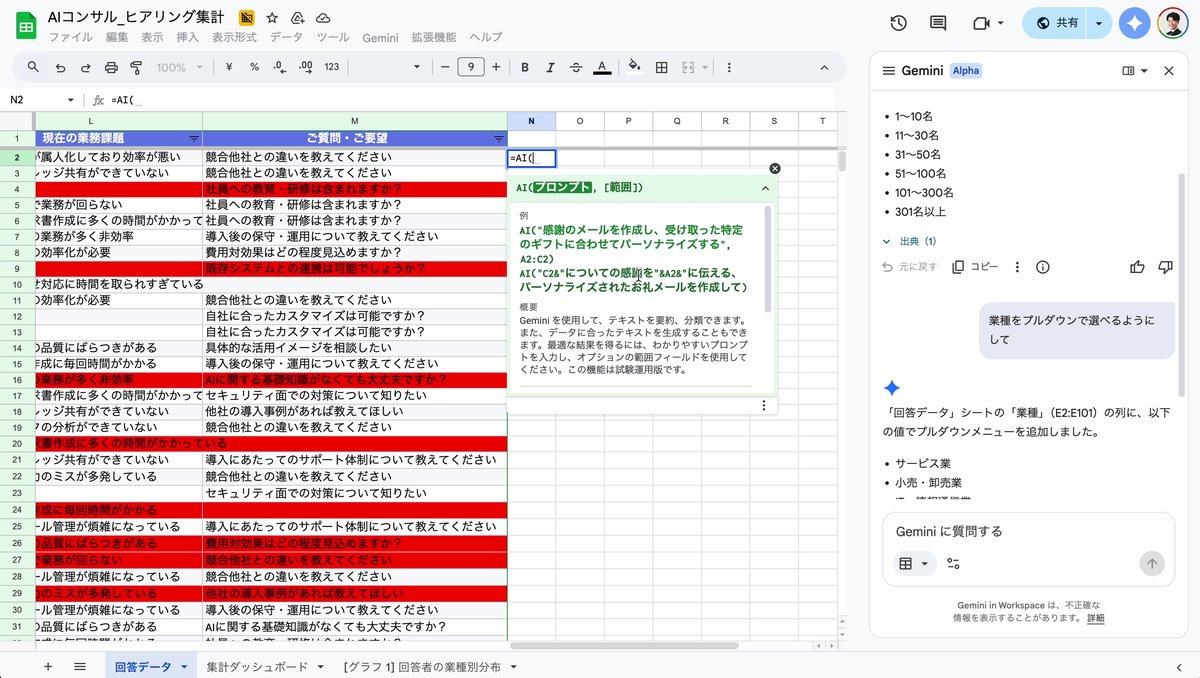This screenshot has height=678, width=1200.
Task: Switch to the 集計ダッシュボード sheet tab
Action: [x=258, y=665]
